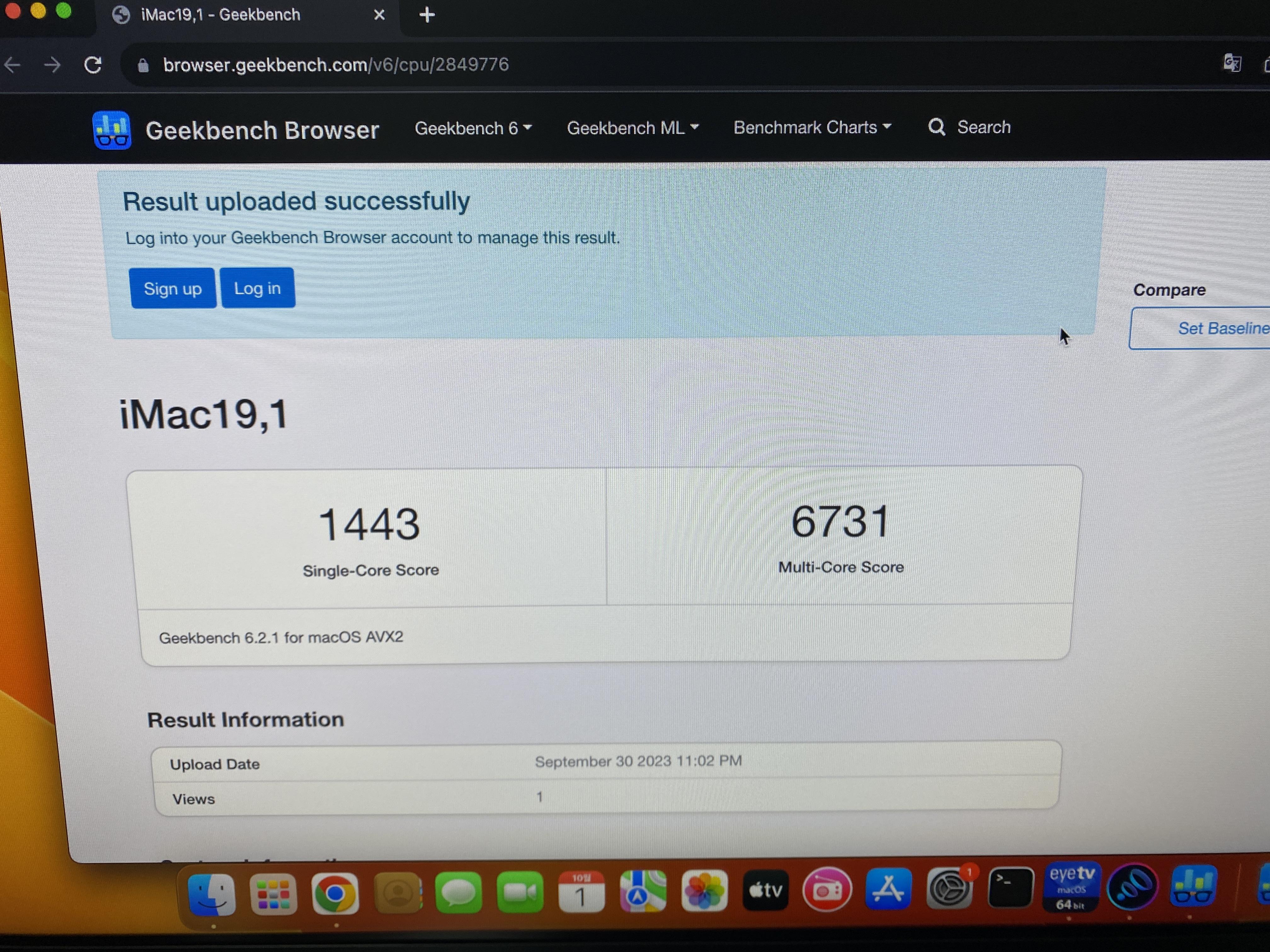This screenshot has height=952, width=1270.
Task: Expand the Geekbench ML dropdown menu
Action: 633,127
